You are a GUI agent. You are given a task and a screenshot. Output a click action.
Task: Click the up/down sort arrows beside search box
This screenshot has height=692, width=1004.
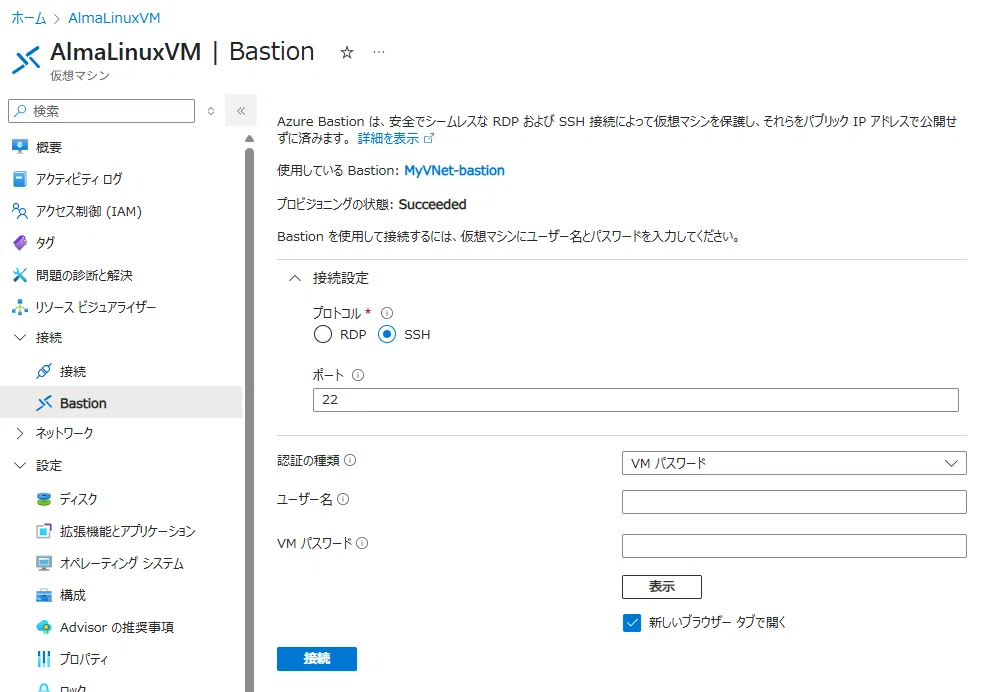click(x=211, y=111)
